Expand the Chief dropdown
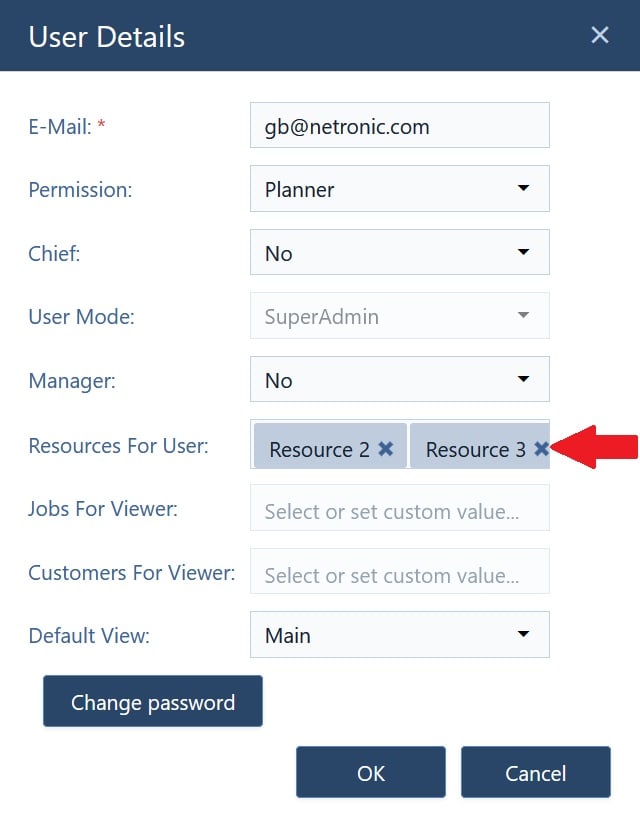Screen dimensions: 640x829 pos(523,253)
